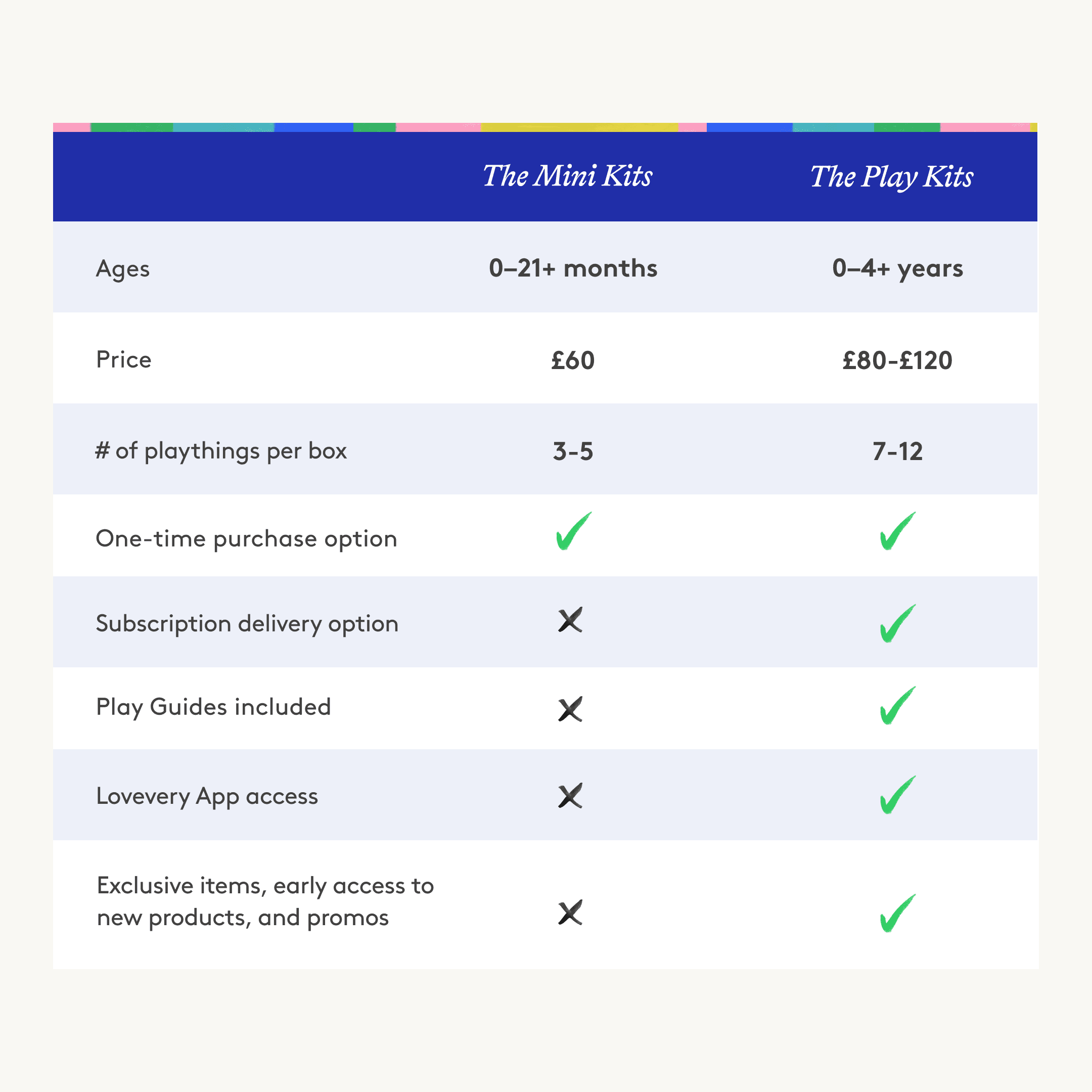Select The Play Kits column header
Screen dimensions: 1092x1092
[x=892, y=177]
